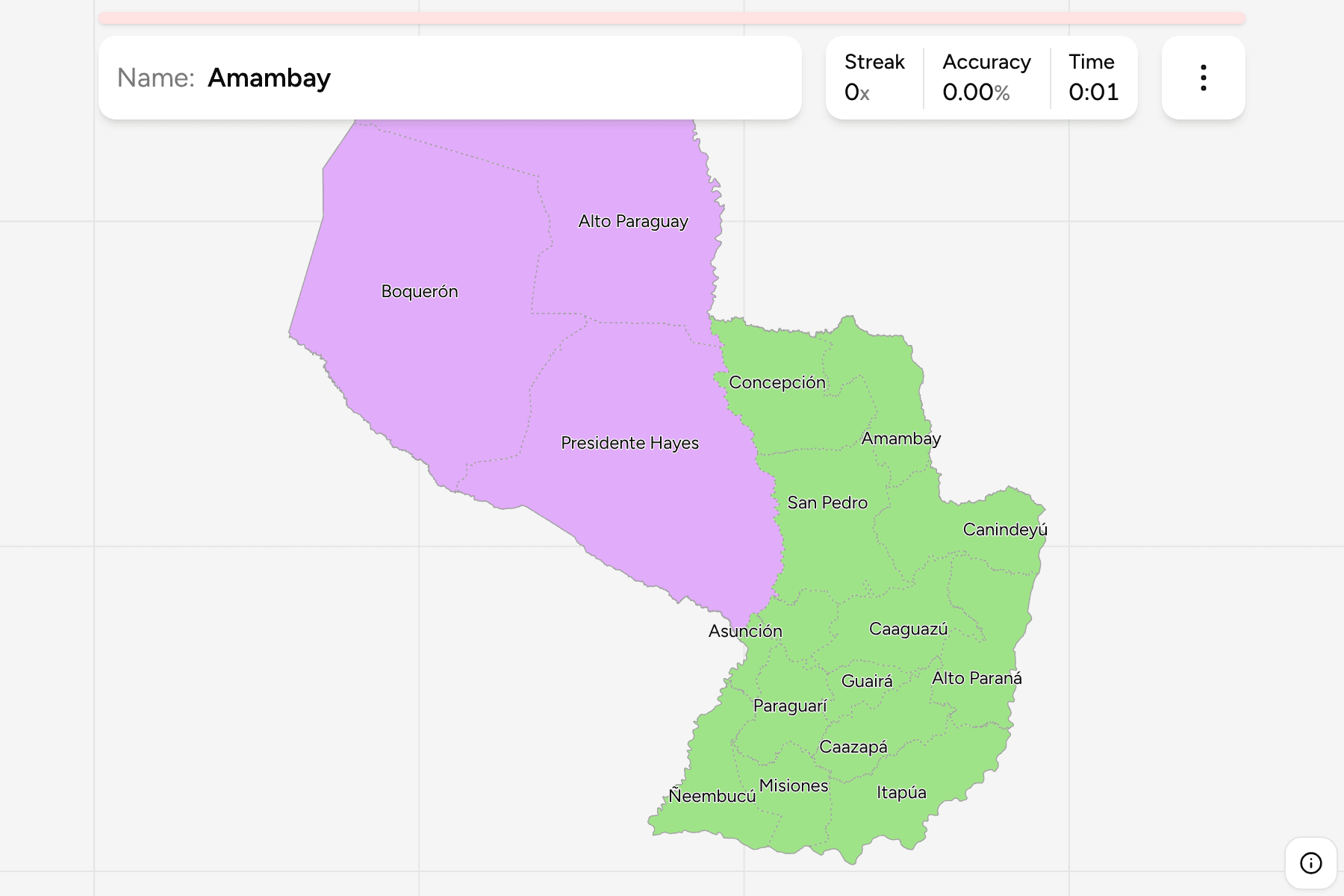
Task: Select the Boquerón region
Action: pos(420,291)
